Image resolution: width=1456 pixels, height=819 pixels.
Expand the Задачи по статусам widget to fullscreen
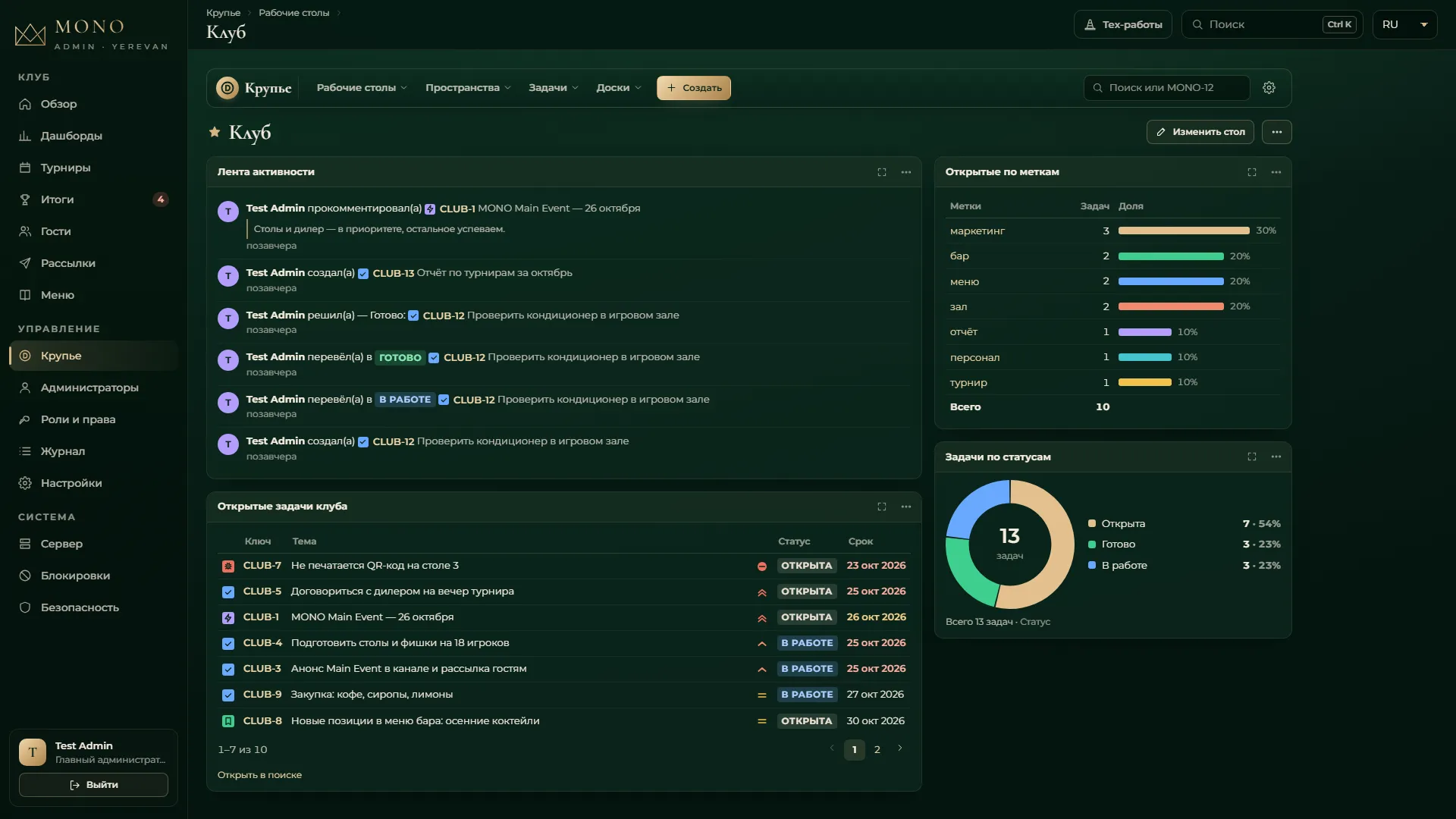[1252, 457]
